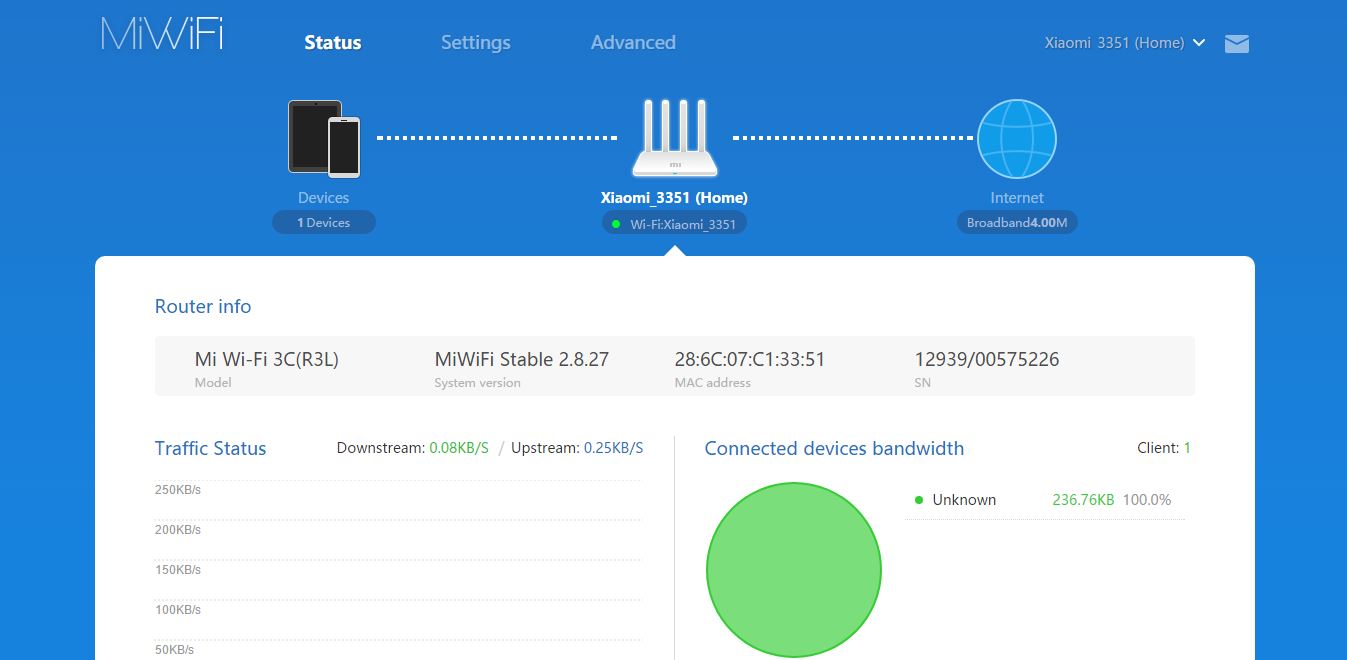Click the Traffic Status heading
Image resolution: width=1347 pixels, height=660 pixels.
tap(211, 448)
